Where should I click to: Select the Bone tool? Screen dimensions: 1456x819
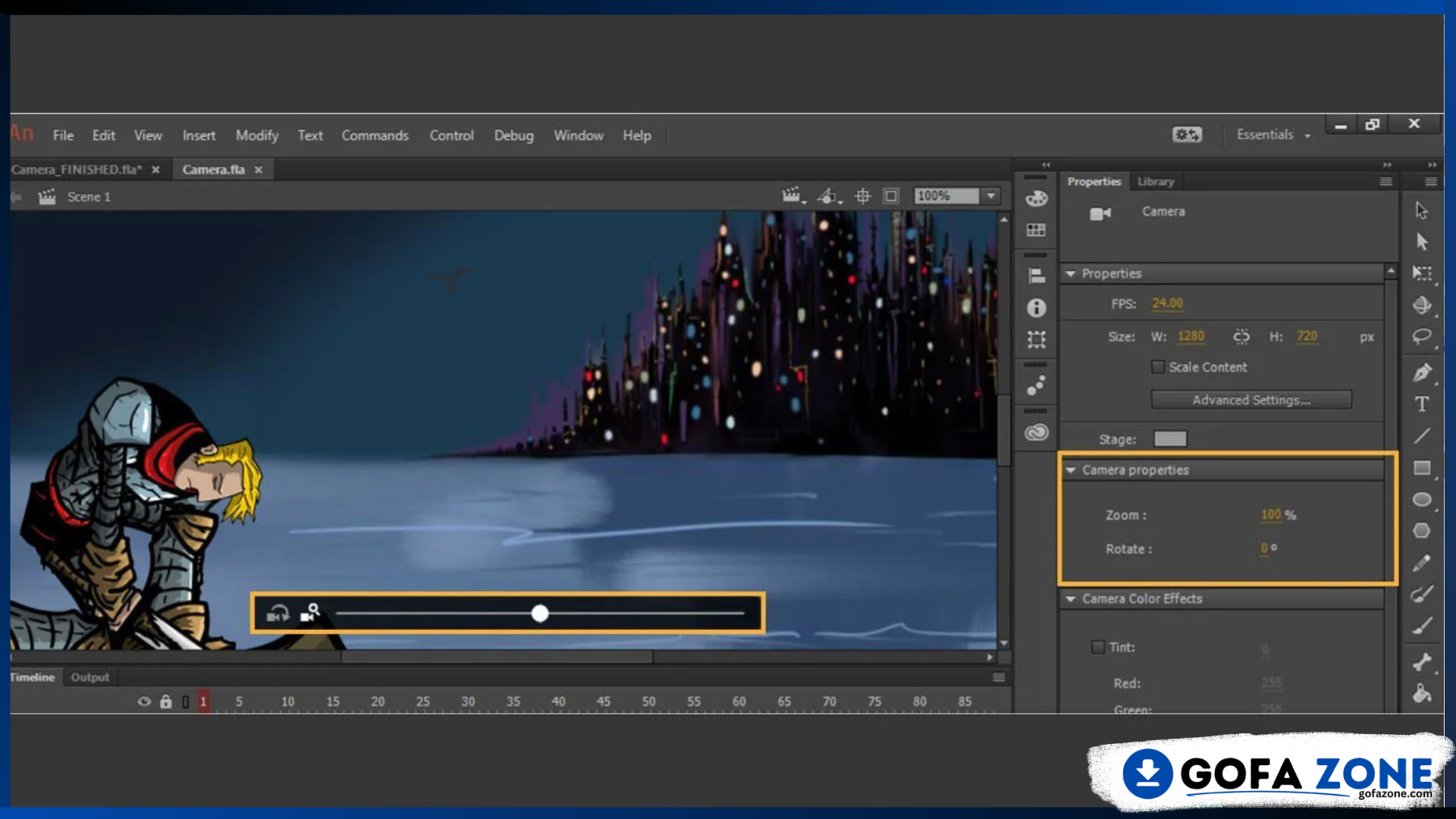click(1422, 661)
